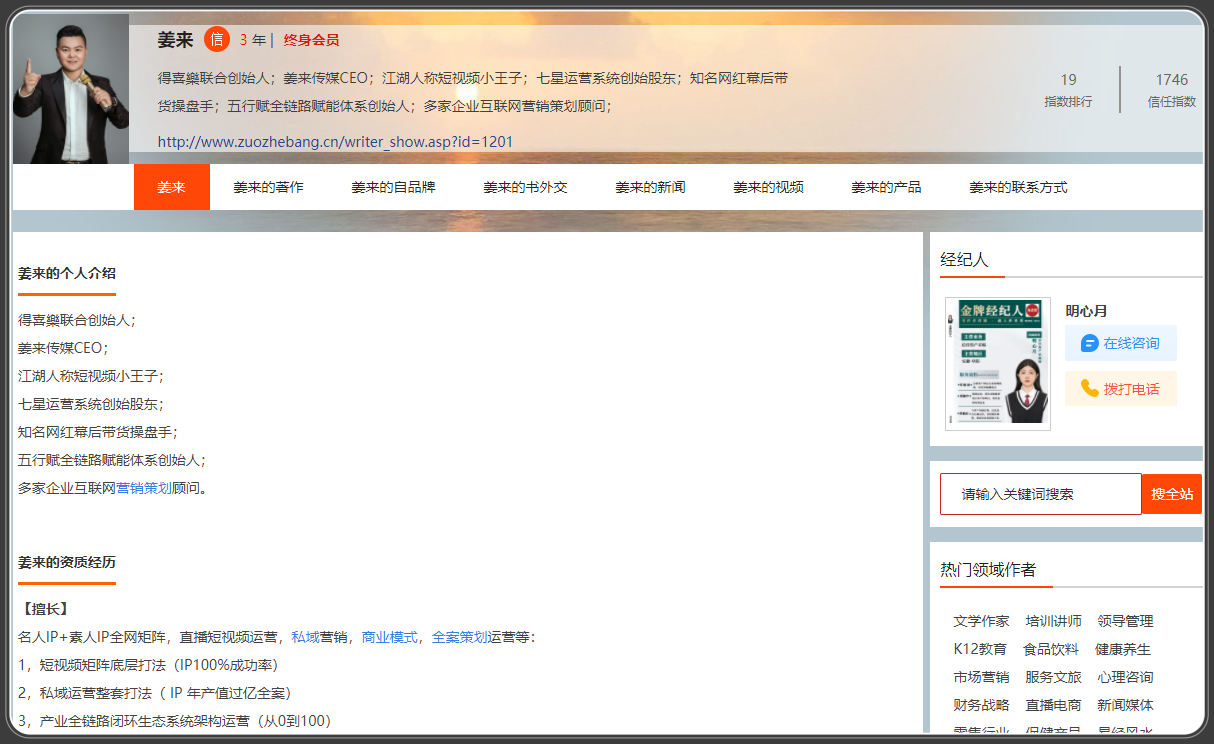Select the 姜来 home tab

(172, 187)
